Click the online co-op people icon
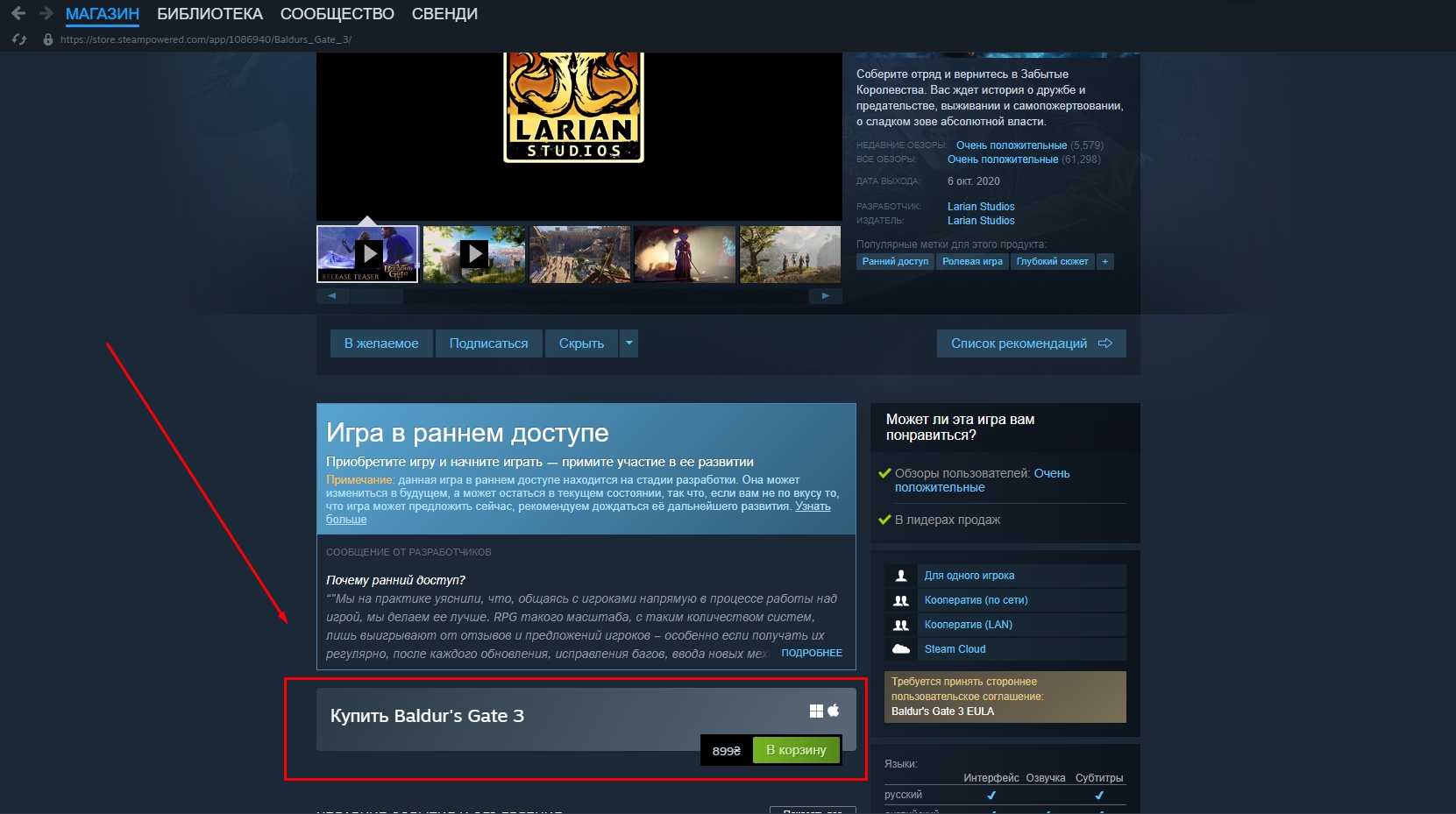1456x814 pixels. [900, 600]
